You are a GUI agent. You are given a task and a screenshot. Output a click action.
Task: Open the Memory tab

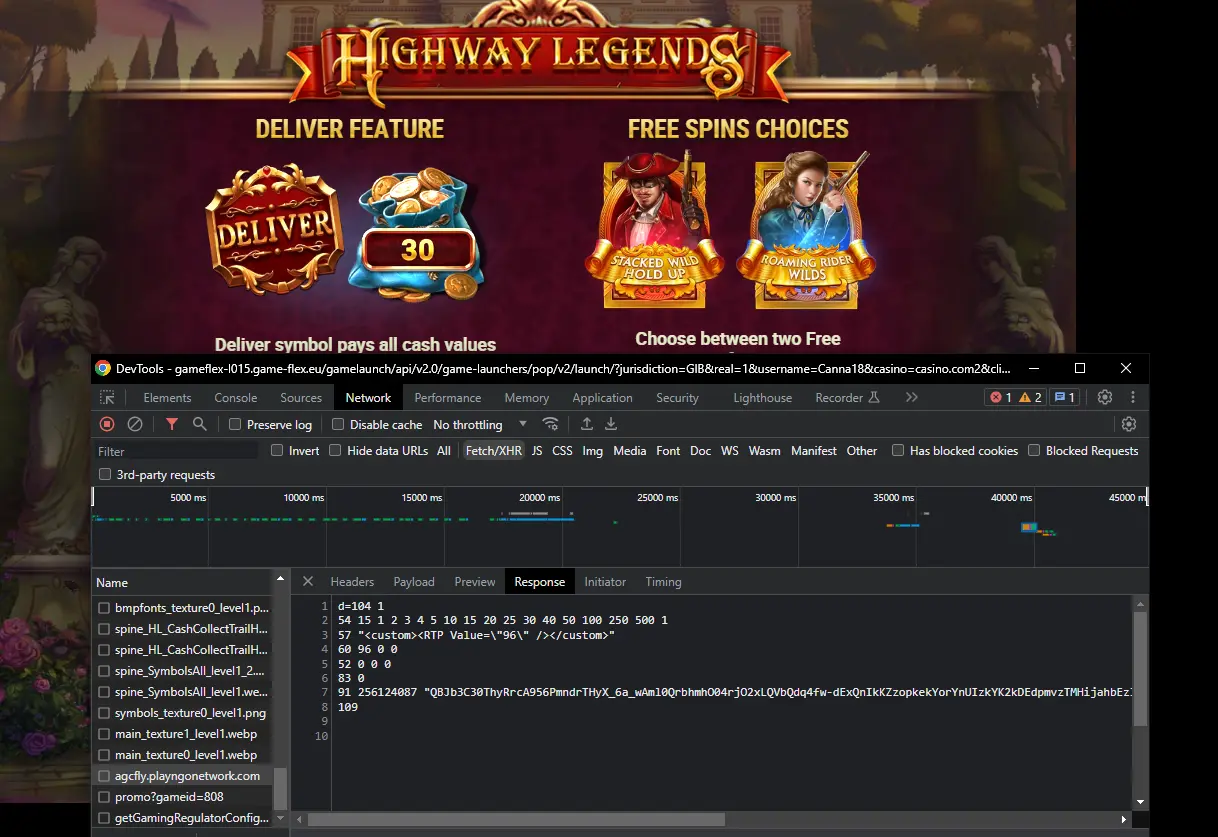527,398
